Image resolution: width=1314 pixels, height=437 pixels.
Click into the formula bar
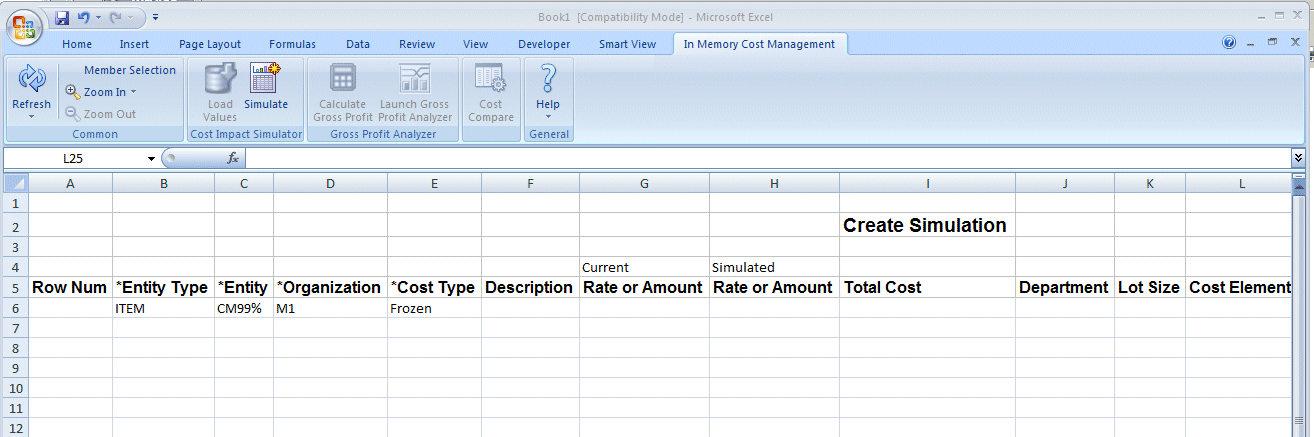point(767,158)
